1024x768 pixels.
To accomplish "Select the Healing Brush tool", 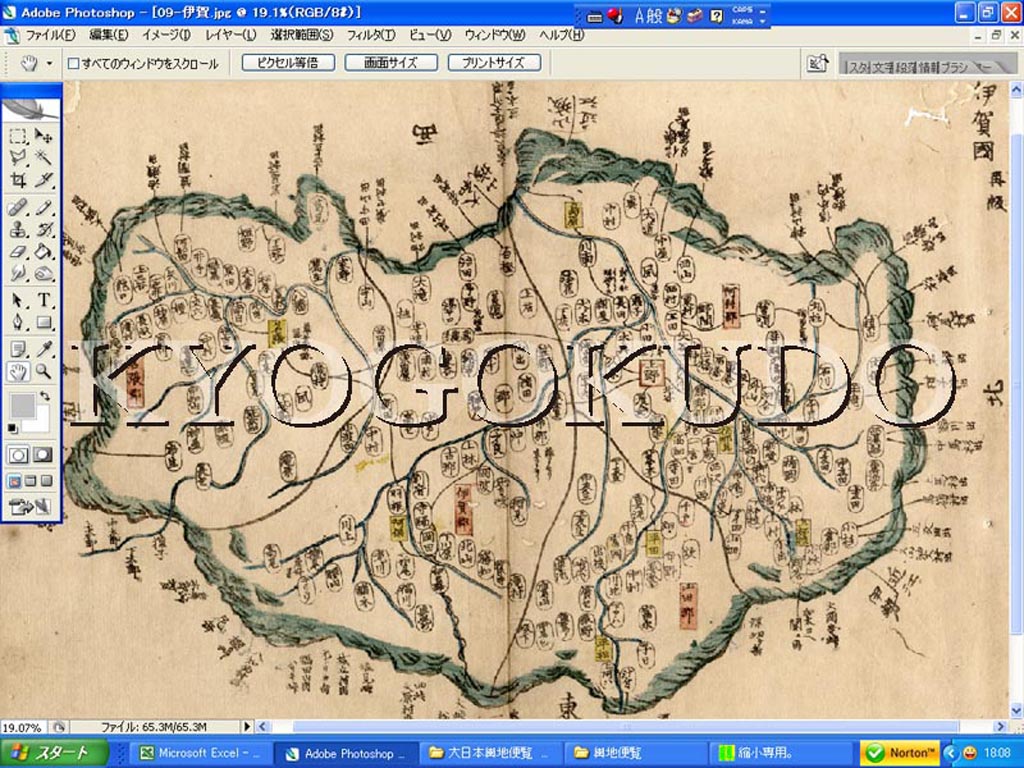I will (x=18, y=208).
